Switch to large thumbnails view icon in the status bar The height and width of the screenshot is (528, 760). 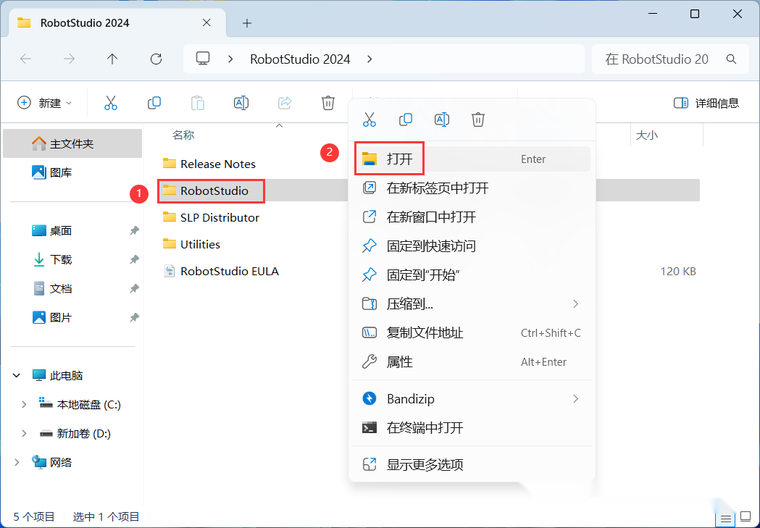tap(746, 517)
